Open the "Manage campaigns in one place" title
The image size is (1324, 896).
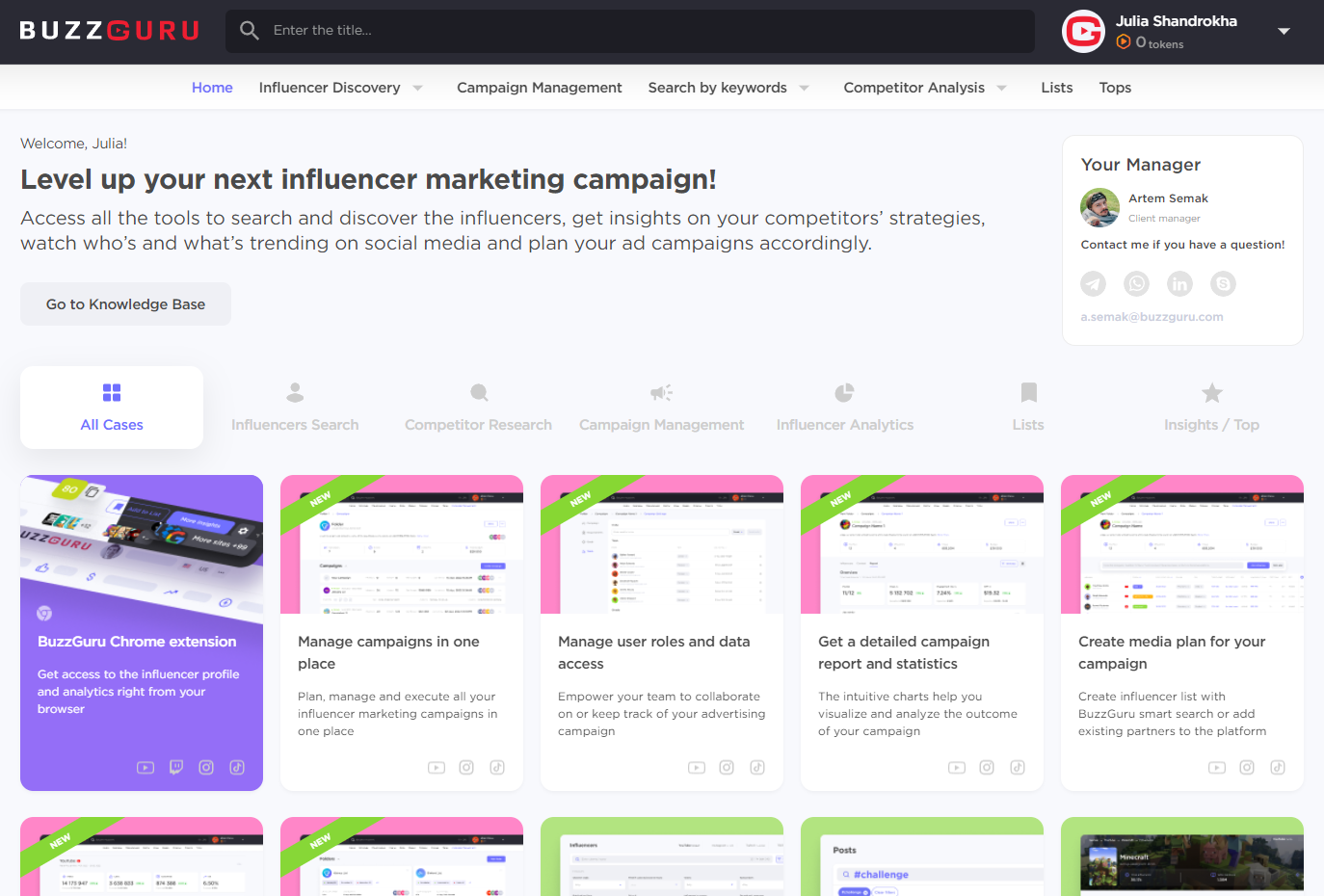(x=388, y=652)
